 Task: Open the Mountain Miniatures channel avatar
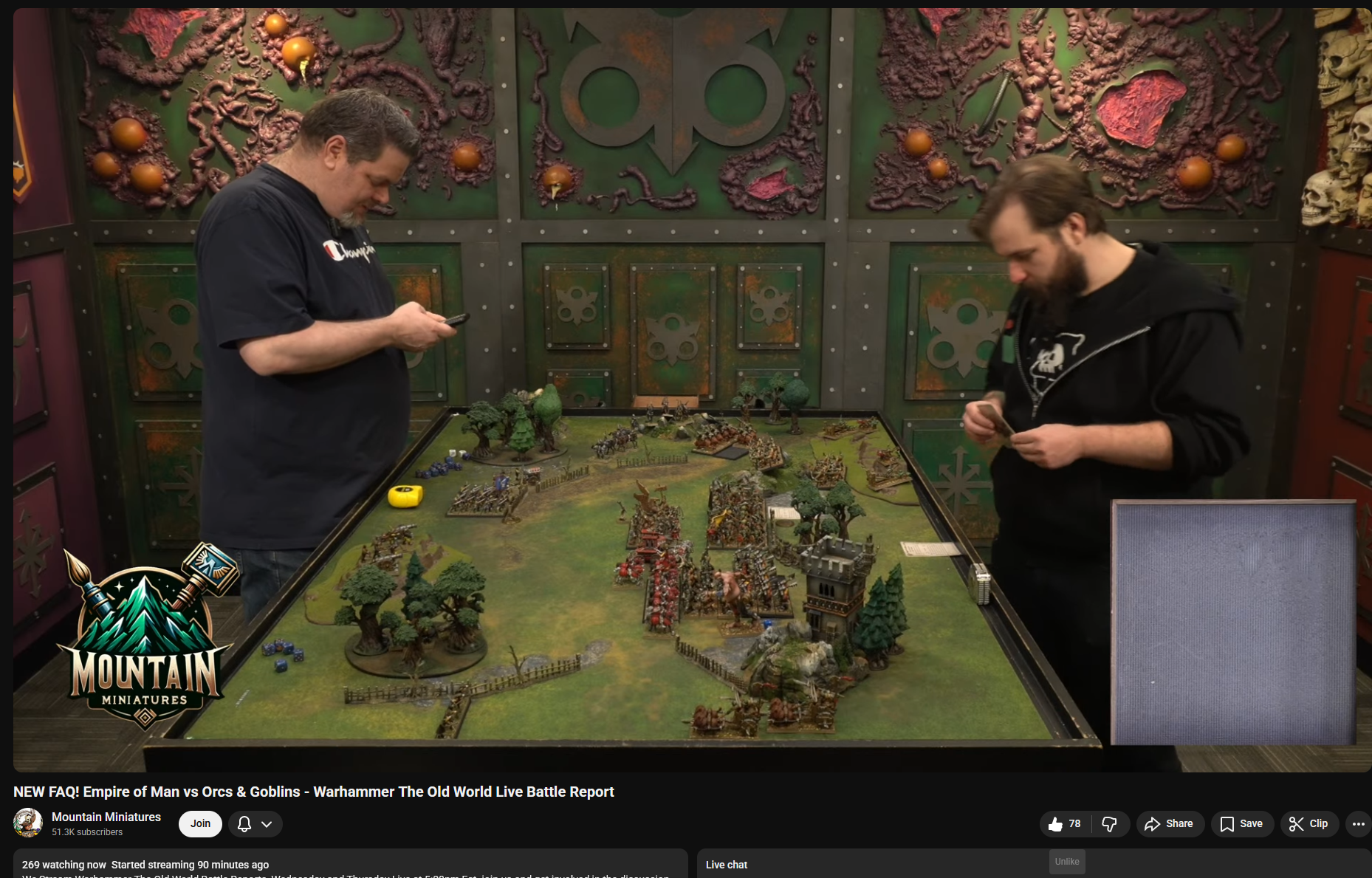click(x=28, y=823)
